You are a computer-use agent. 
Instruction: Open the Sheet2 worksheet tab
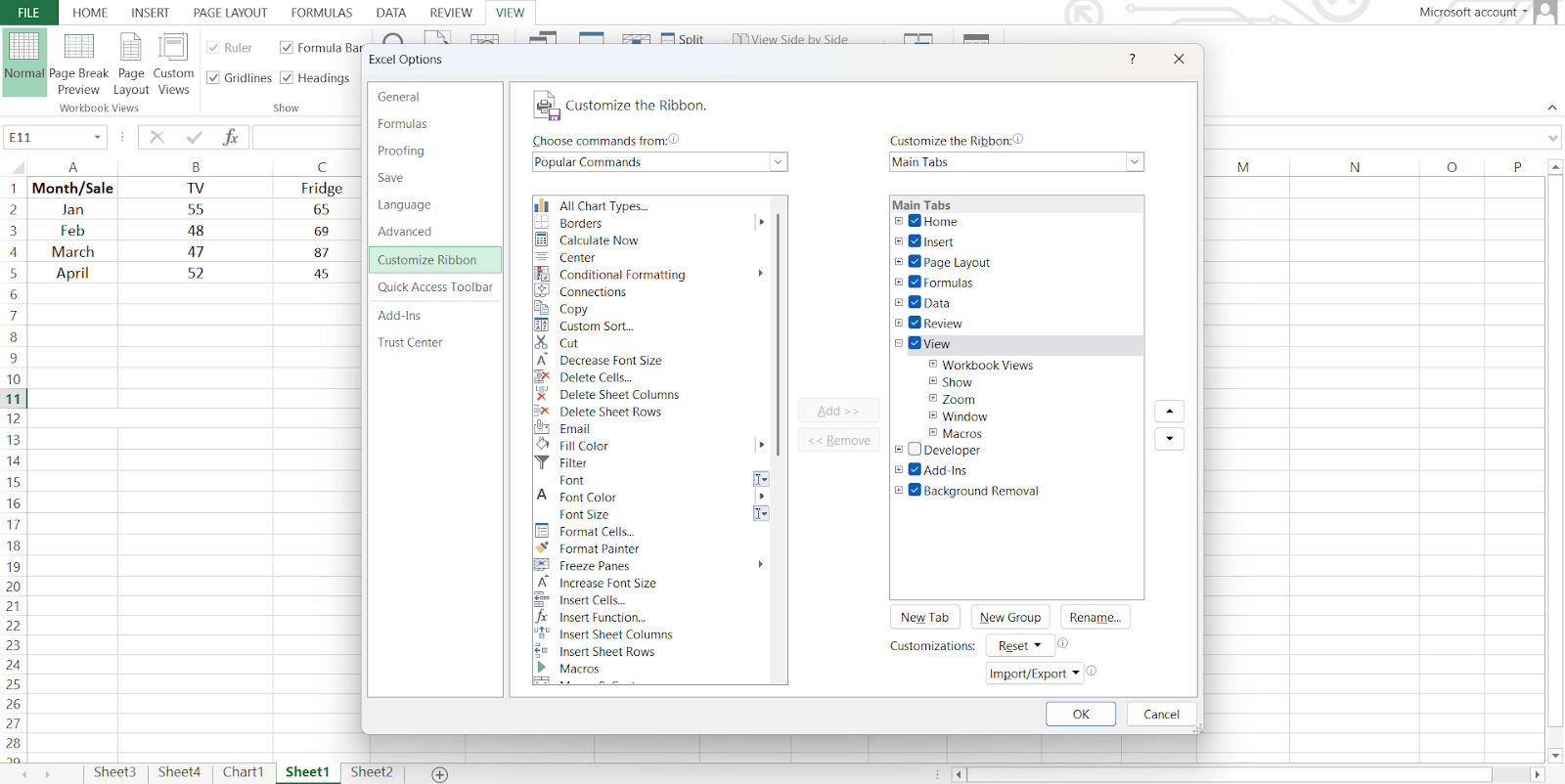pyautogui.click(x=372, y=772)
